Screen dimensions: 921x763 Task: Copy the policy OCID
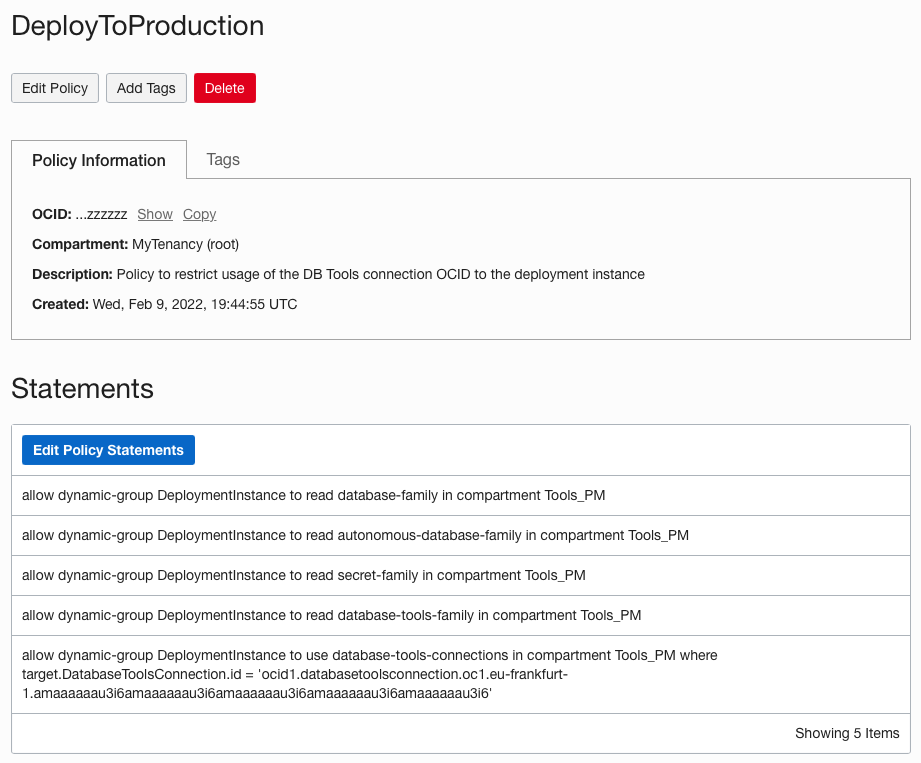[x=199, y=214]
